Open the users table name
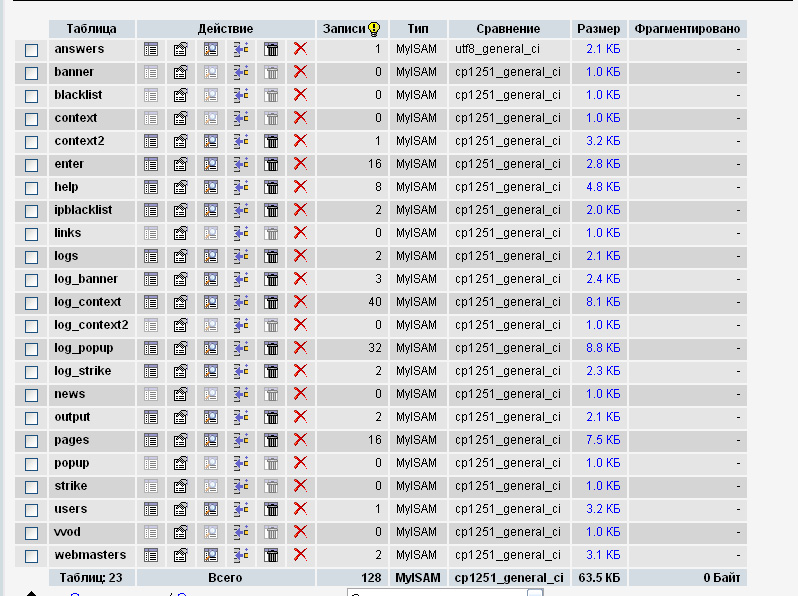 71,509
